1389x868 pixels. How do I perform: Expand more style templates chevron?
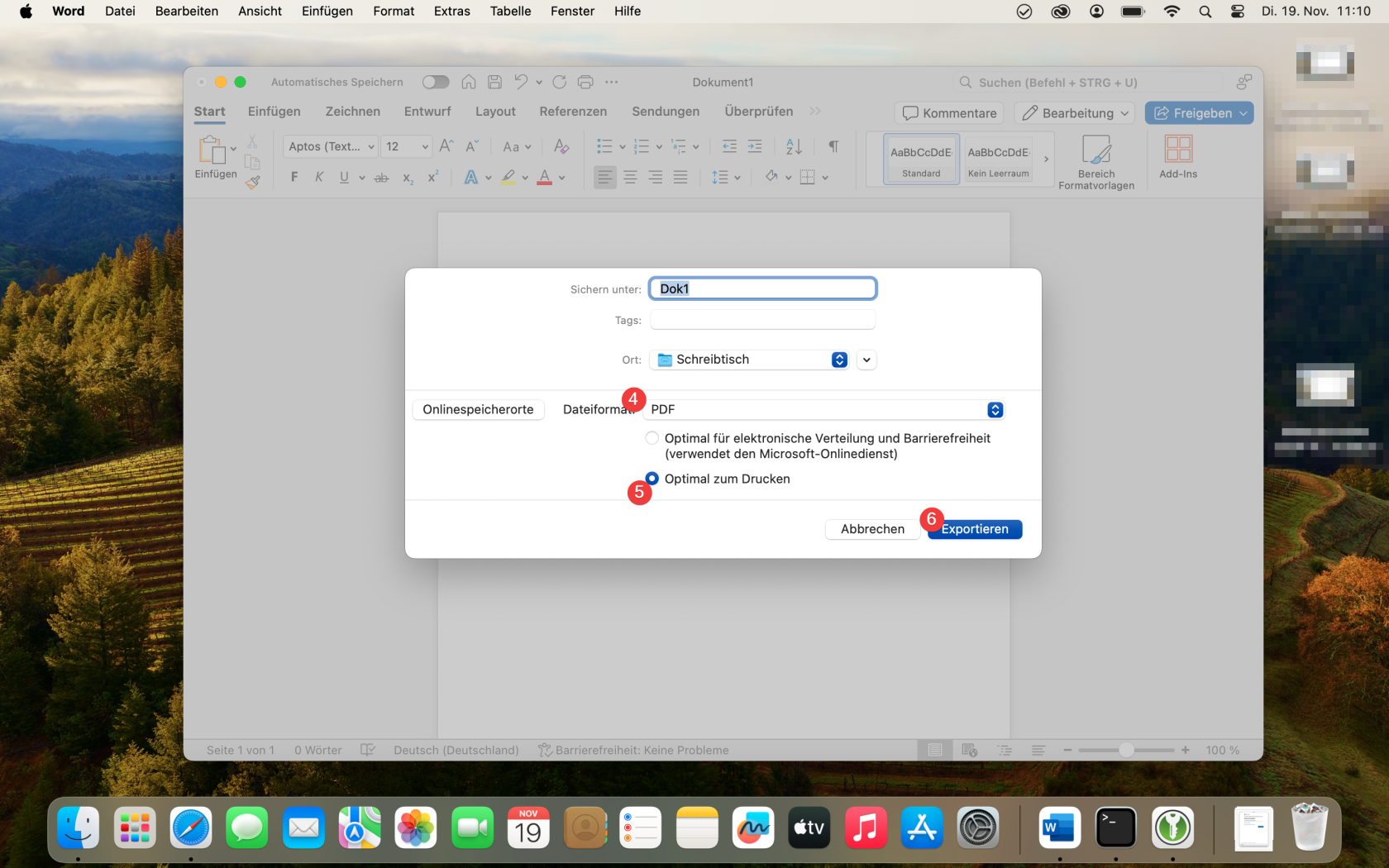point(1046,159)
